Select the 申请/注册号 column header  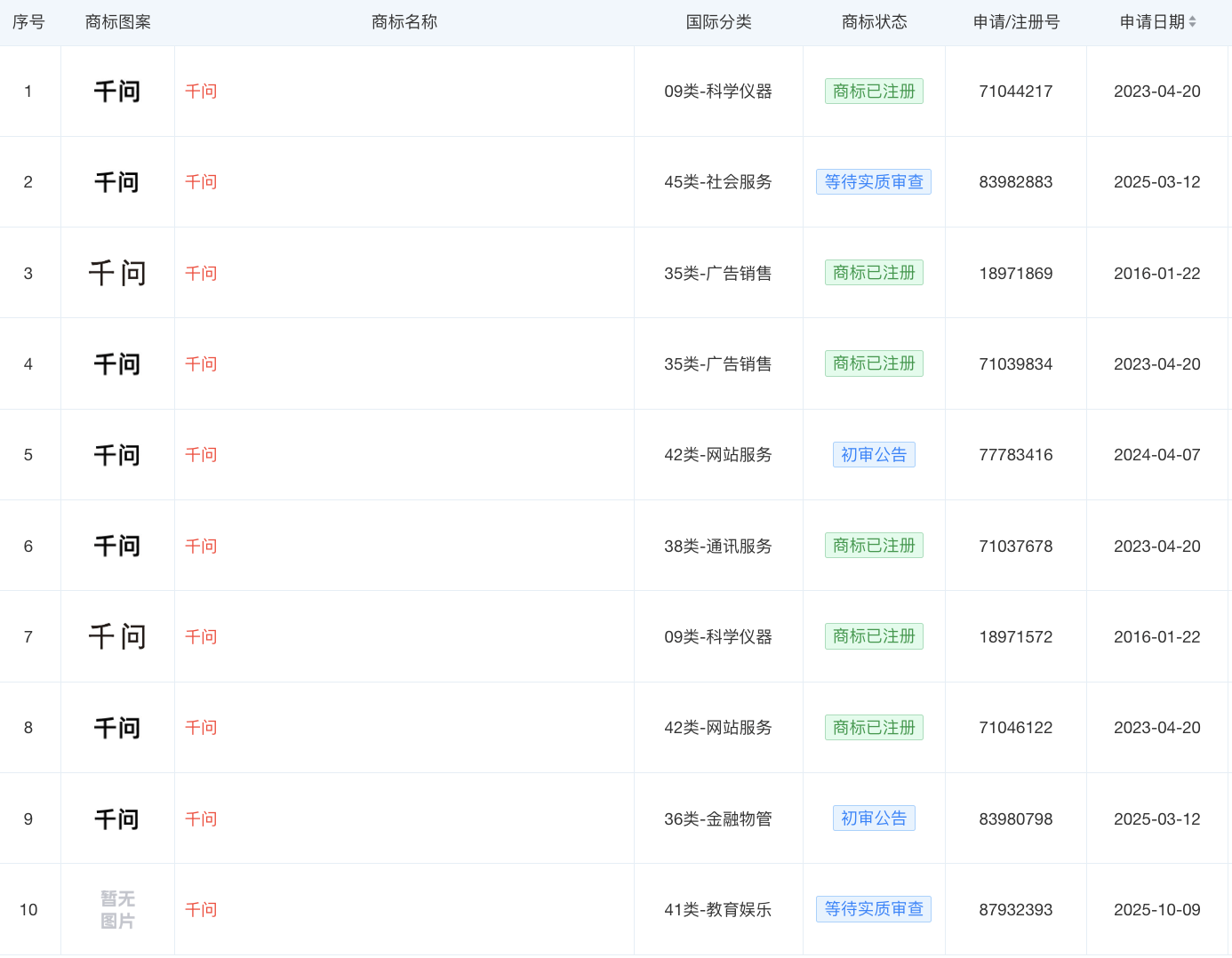[1016, 22]
